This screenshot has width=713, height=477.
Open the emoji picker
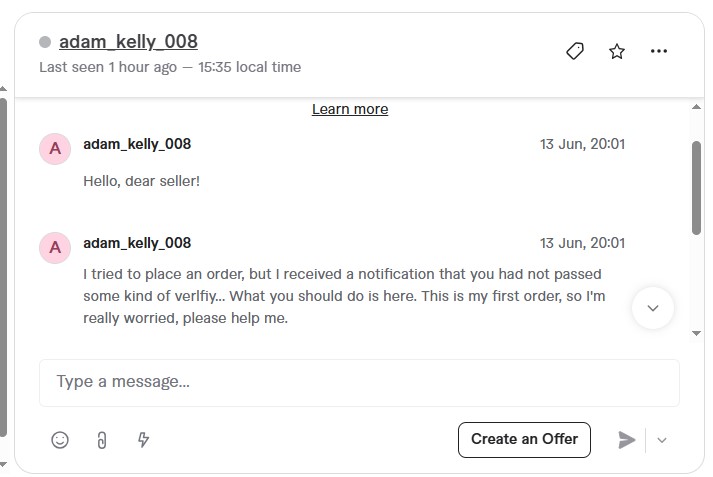(60, 440)
